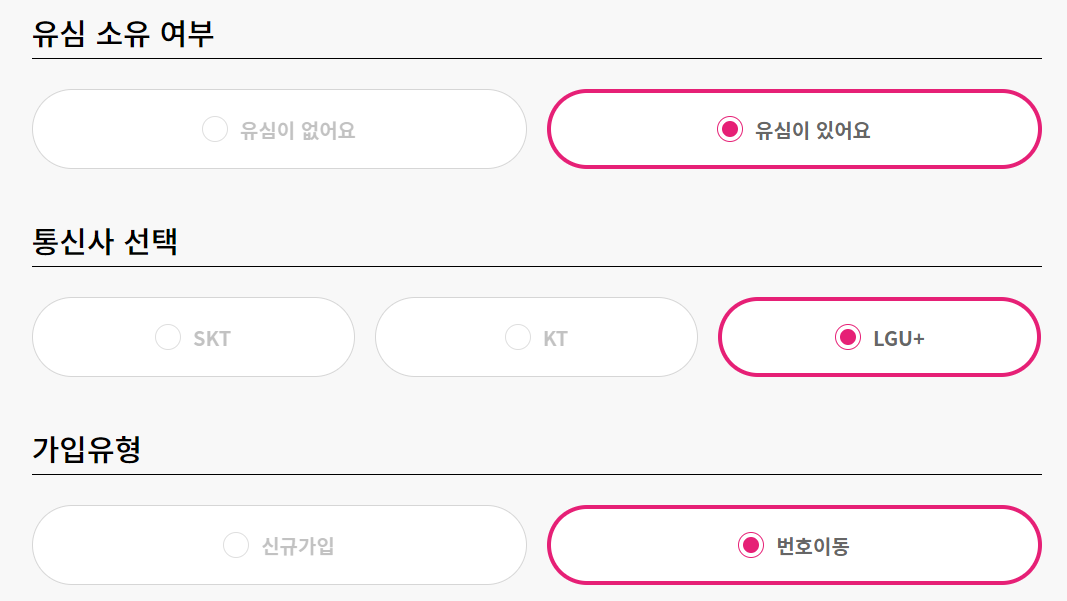1067x601 pixels.
Task: Choose the 번호이동 subscription type
Action: (x=792, y=545)
